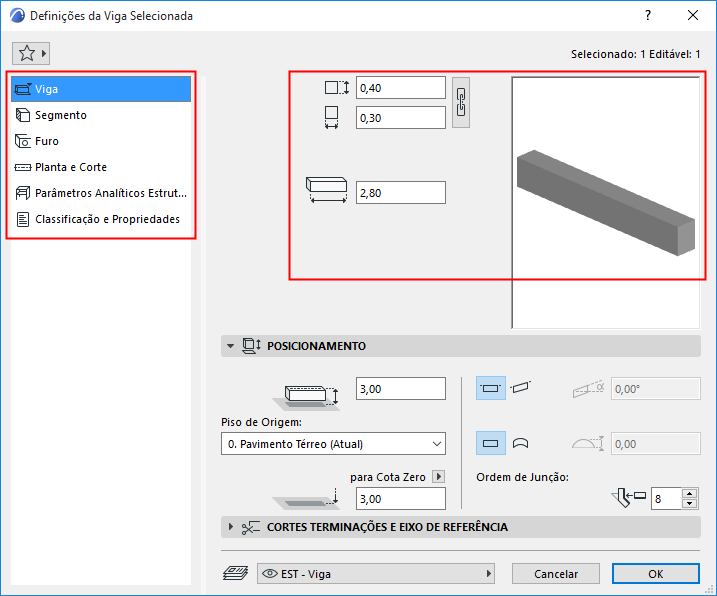
Task: Click the Cancelar button
Action: pos(556,574)
